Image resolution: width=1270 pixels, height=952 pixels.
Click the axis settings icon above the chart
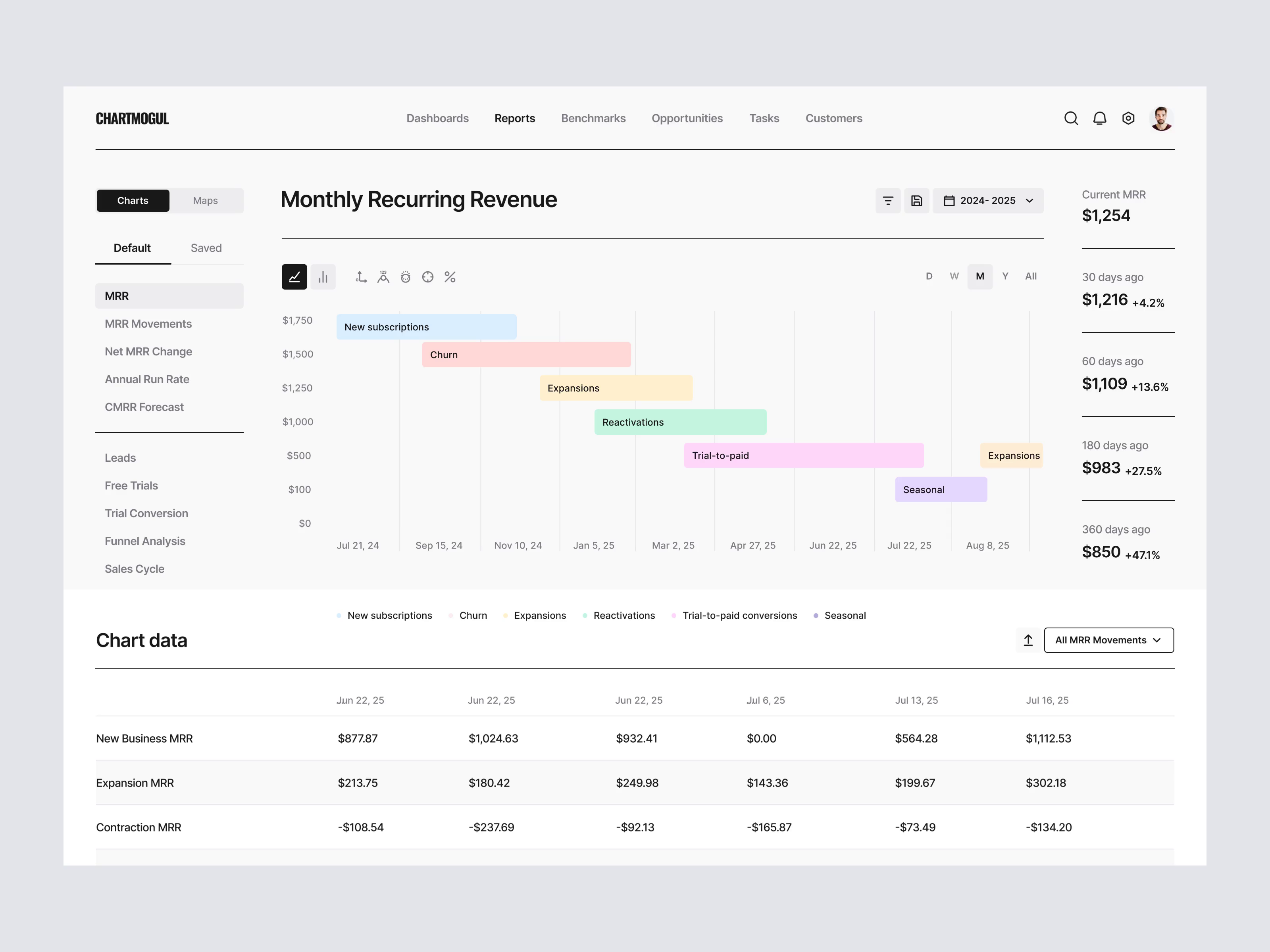[x=360, y=276]
